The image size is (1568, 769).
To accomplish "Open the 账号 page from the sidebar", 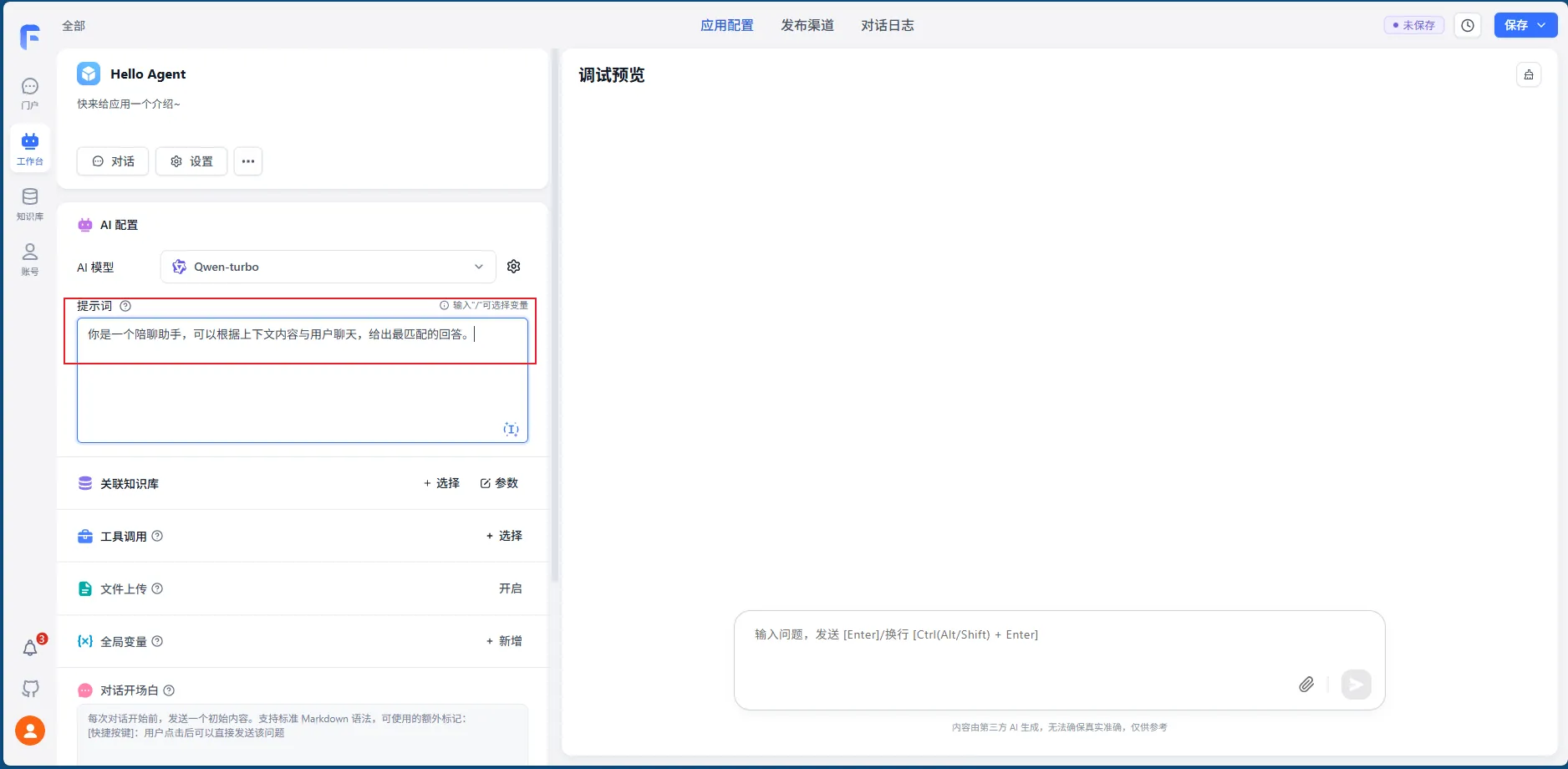I will [x=29, y=258].
